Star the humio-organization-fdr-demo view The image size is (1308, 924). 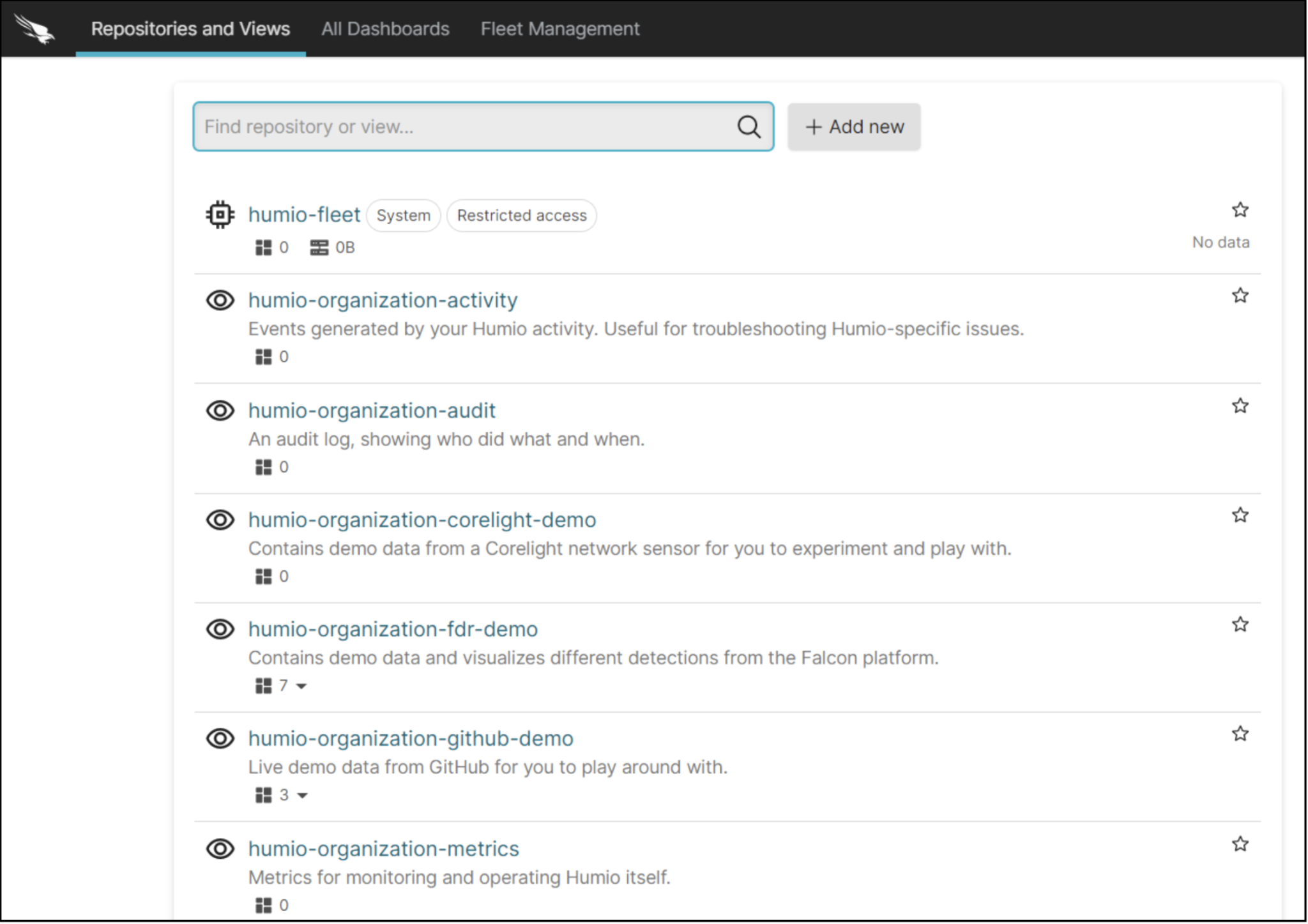tap(1240, 624)
